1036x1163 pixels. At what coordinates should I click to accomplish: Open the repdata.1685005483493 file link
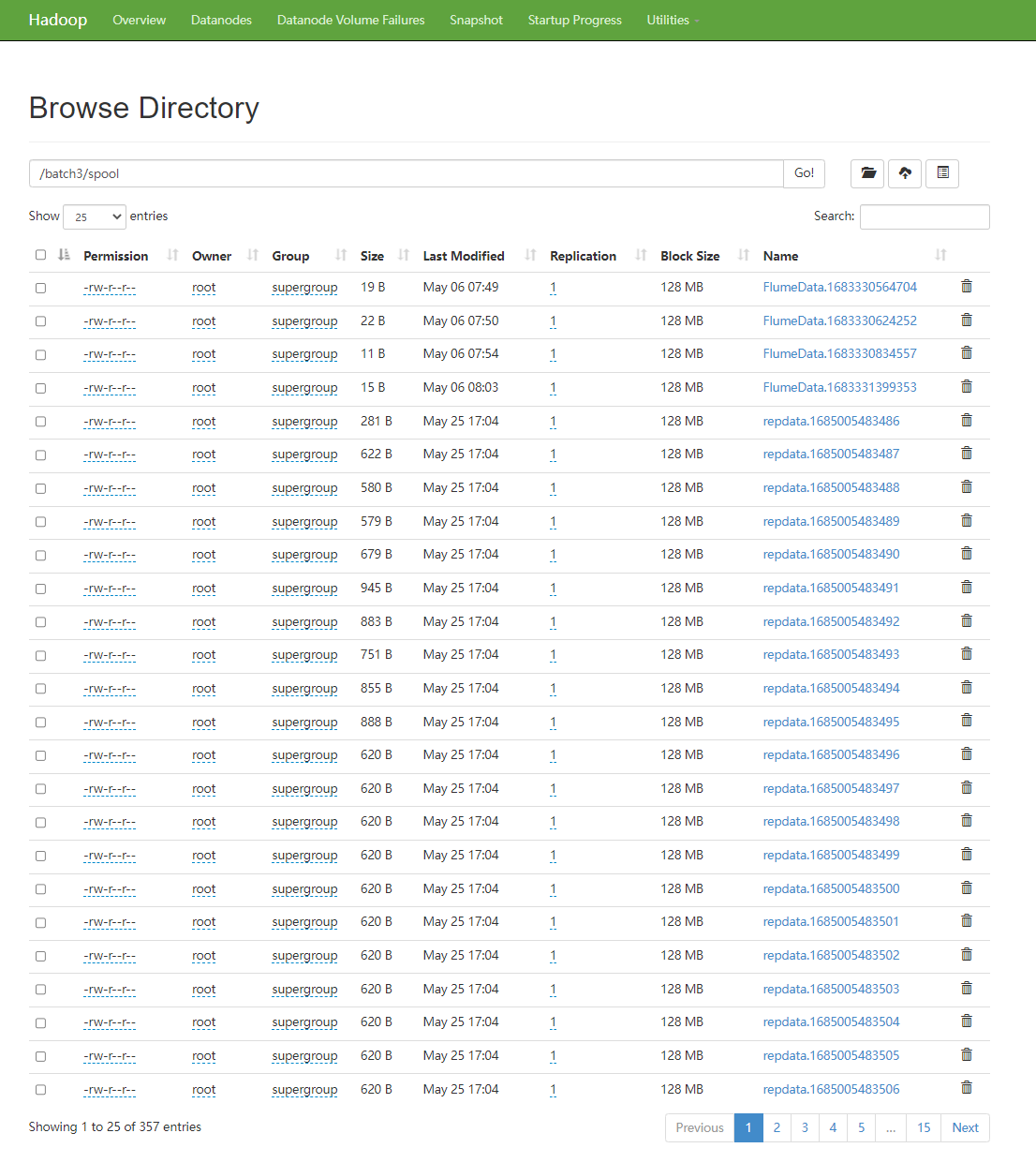click(831, 654)
